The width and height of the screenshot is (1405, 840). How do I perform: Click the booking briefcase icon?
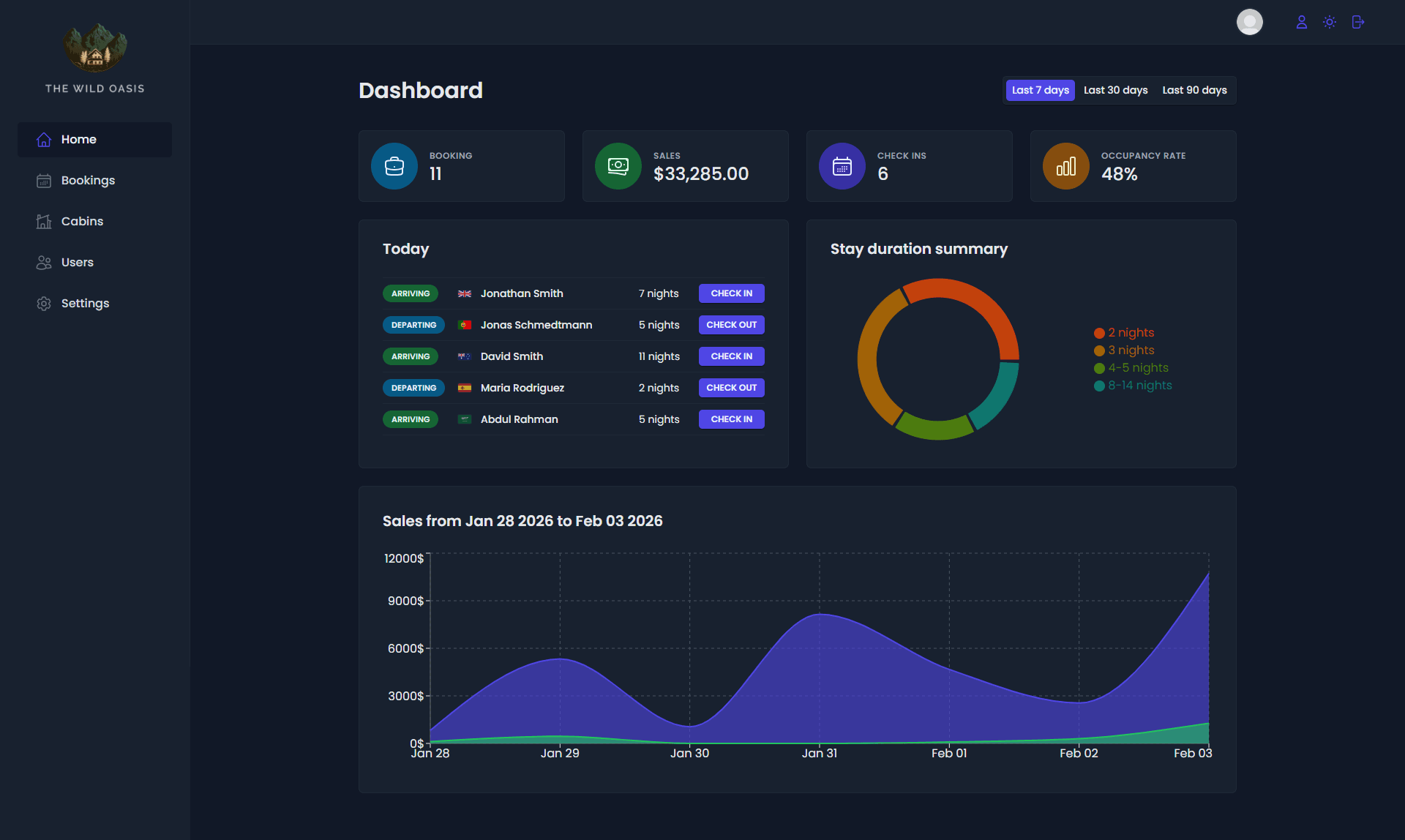click(394, 166)
